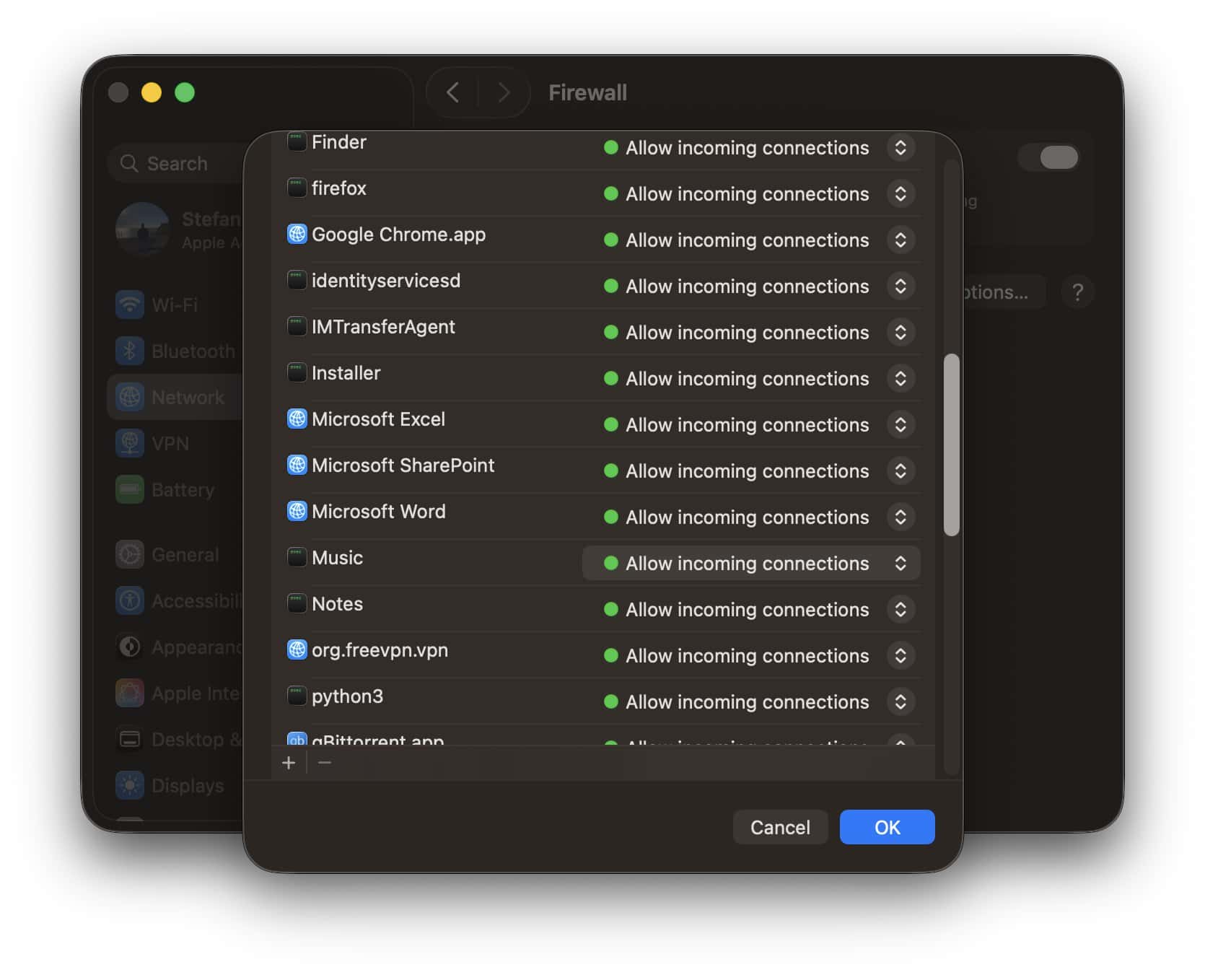Click the Network globe icon in sidebar
Screen dimensions: 1205x980
[x=130, y=397]
